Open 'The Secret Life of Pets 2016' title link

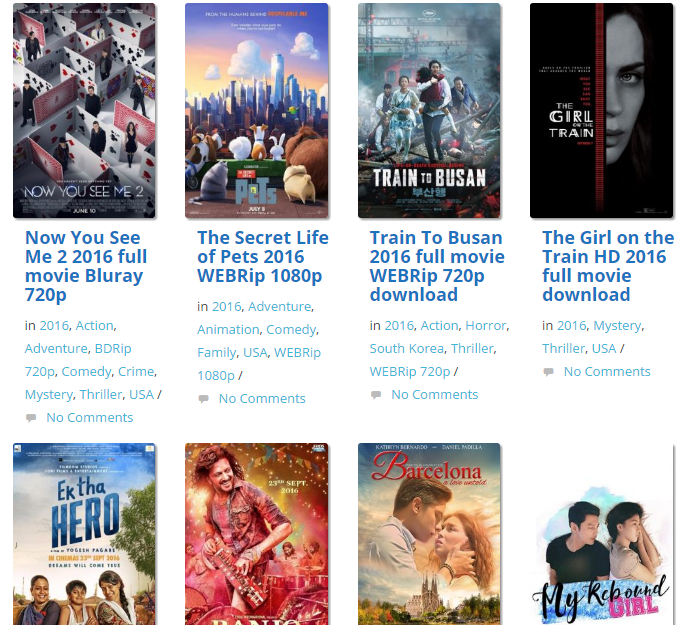coord(263,256)
